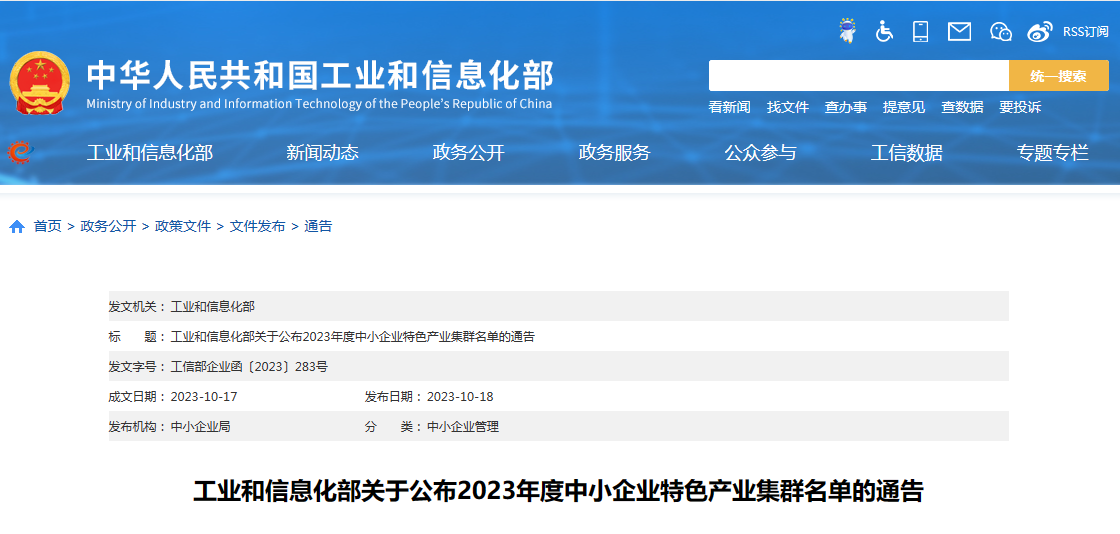This screenshot has width=1120, height=534.
Task: Click the envelope mail icon
Action: pos(959,32)
